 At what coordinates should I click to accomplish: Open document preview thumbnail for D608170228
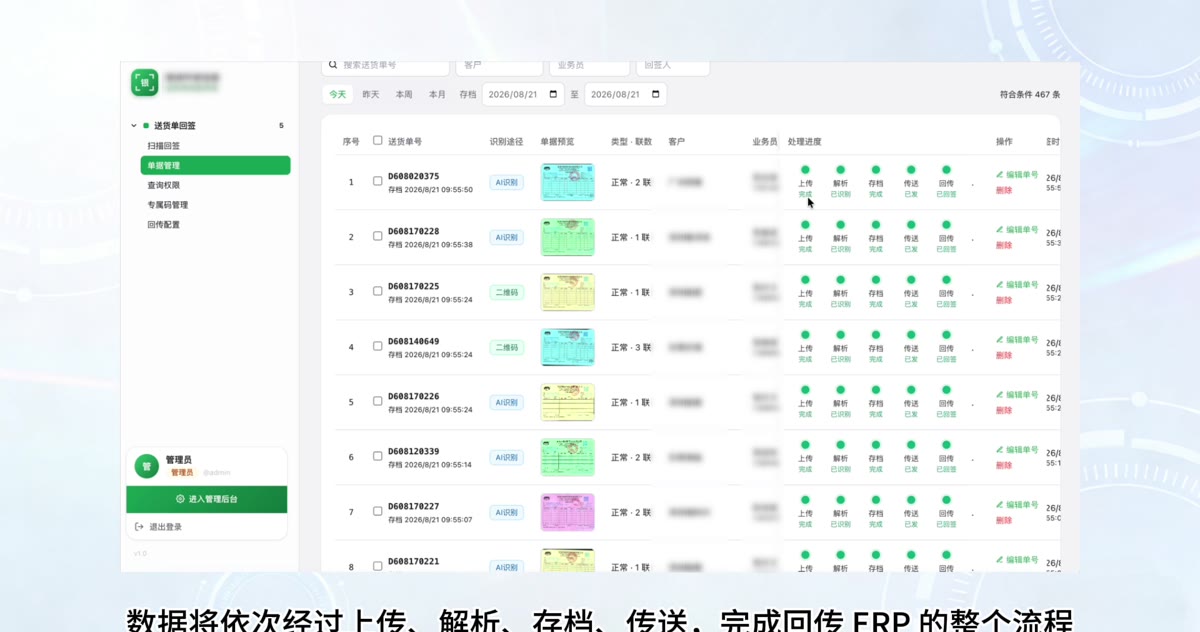click(567, 237)
